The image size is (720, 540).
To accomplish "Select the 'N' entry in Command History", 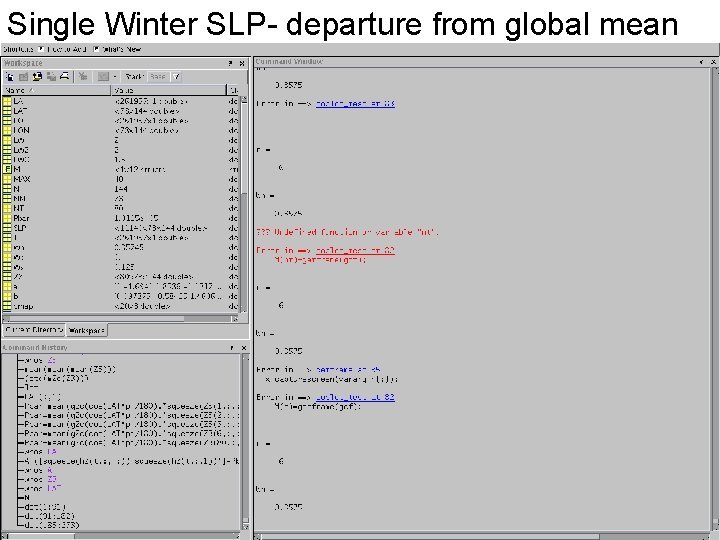I will (x=27, y=498).
